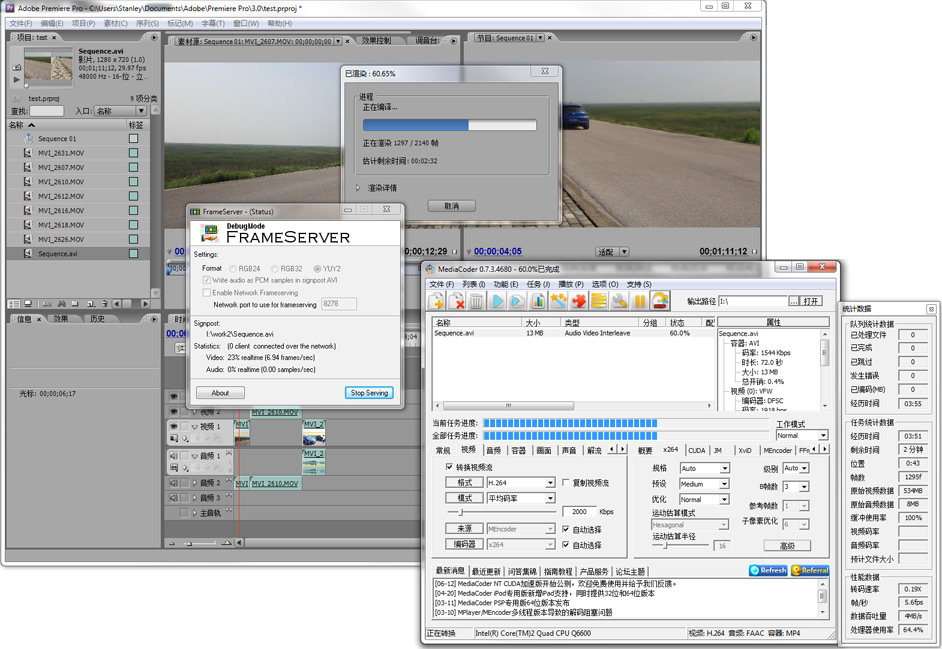Toggle the label checkbox for MVI_2607.MOV
942x649 pixels.
point(133,167)
